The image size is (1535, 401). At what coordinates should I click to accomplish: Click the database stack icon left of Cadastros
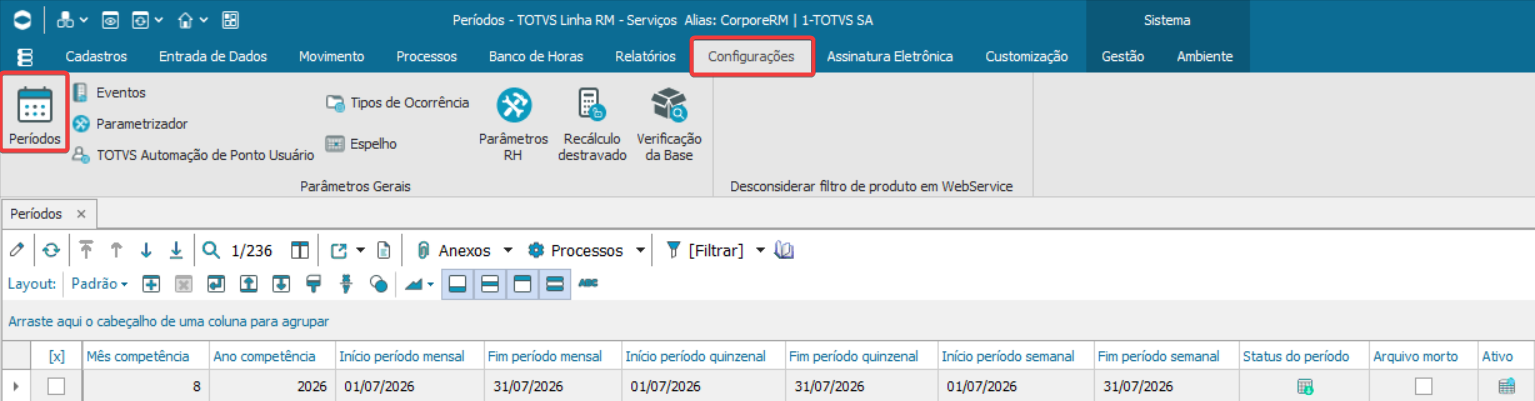[24, 56]
